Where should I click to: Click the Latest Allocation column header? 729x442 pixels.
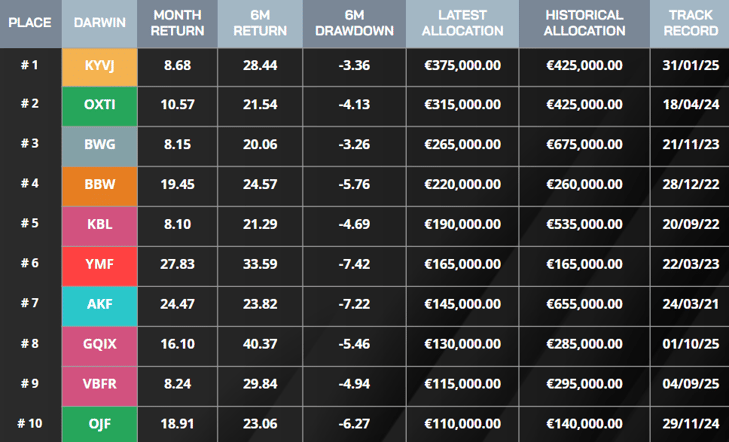(463, 23)
